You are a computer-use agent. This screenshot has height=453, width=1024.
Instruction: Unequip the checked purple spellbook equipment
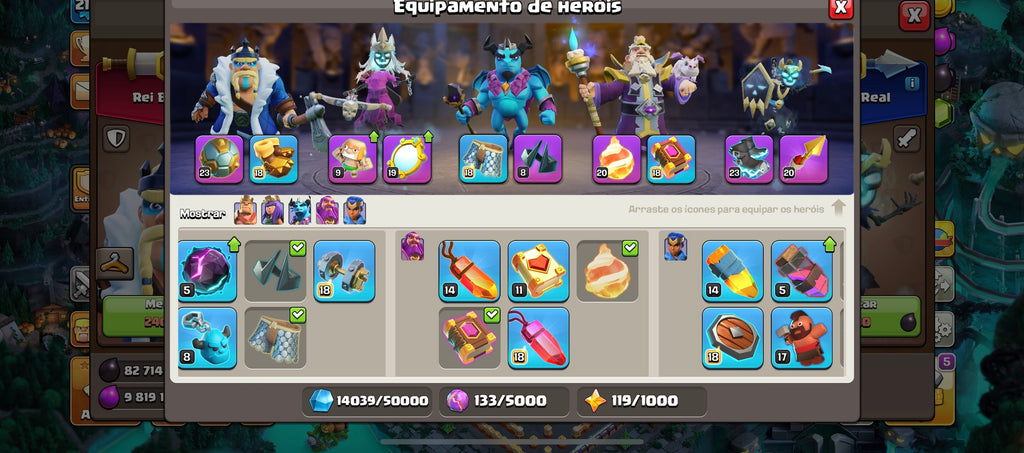(x=470, y=338)
